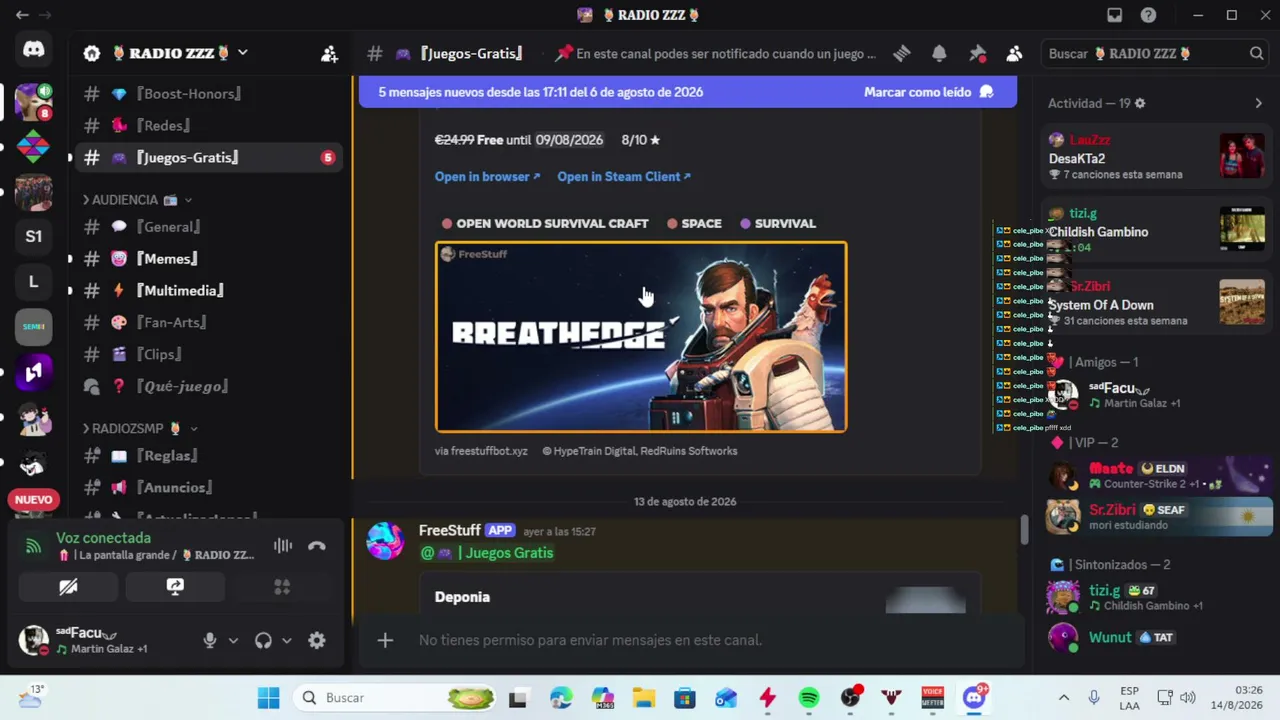Image resolution: width=1280 pixels, height=720 pixels.
Task: Open the Qué-juego forum channel
Action: 208,387
